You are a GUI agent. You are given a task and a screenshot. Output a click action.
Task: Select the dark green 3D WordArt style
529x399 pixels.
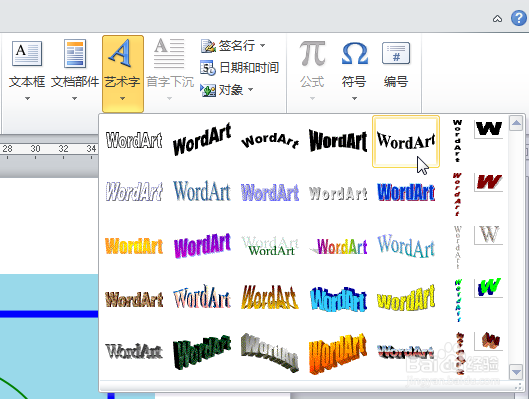point(202,352)
